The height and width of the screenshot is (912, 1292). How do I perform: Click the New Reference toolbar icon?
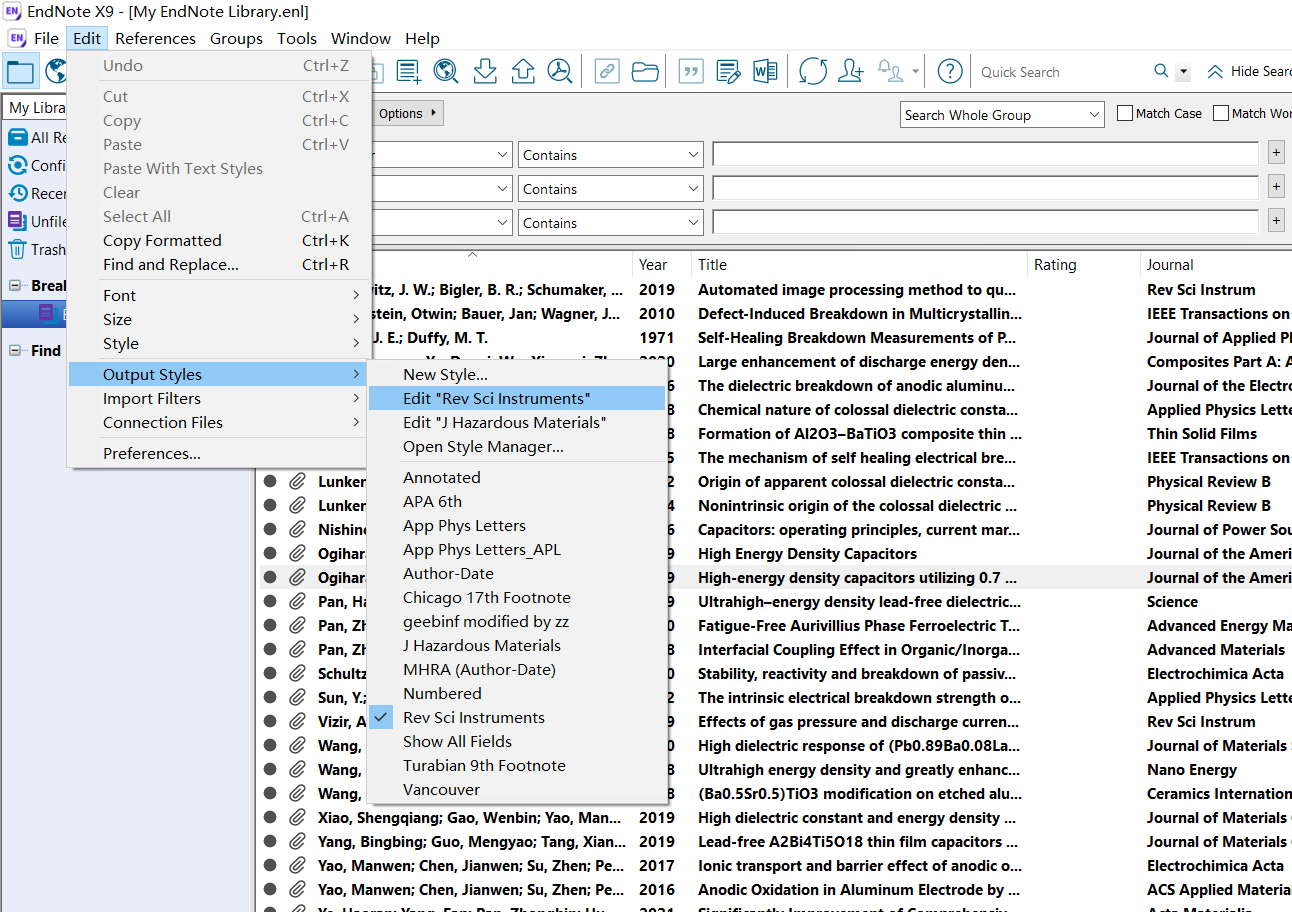click(409, 71)
